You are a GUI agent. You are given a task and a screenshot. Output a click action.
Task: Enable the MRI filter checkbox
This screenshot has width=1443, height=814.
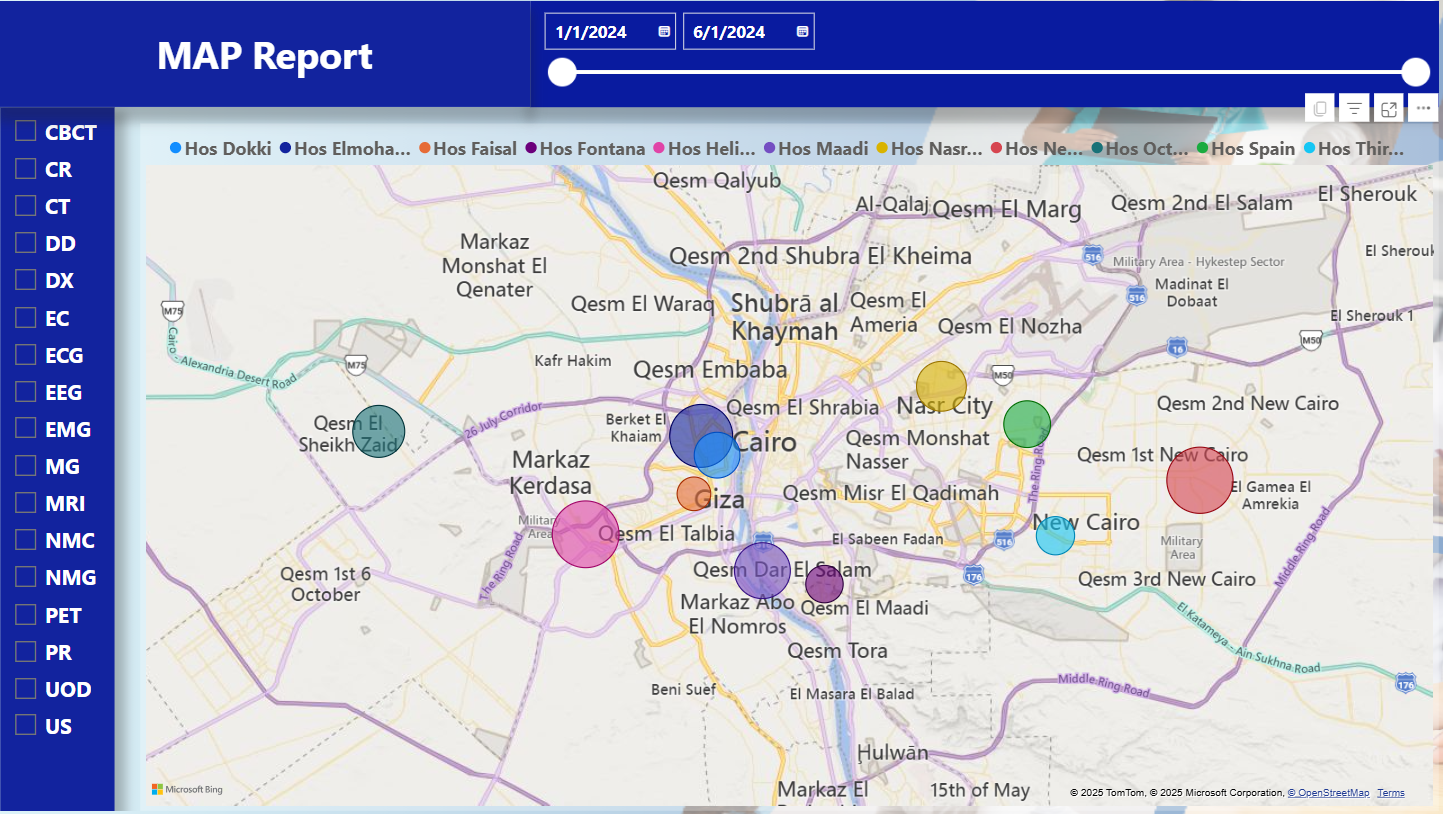click(x=26, y=503)
